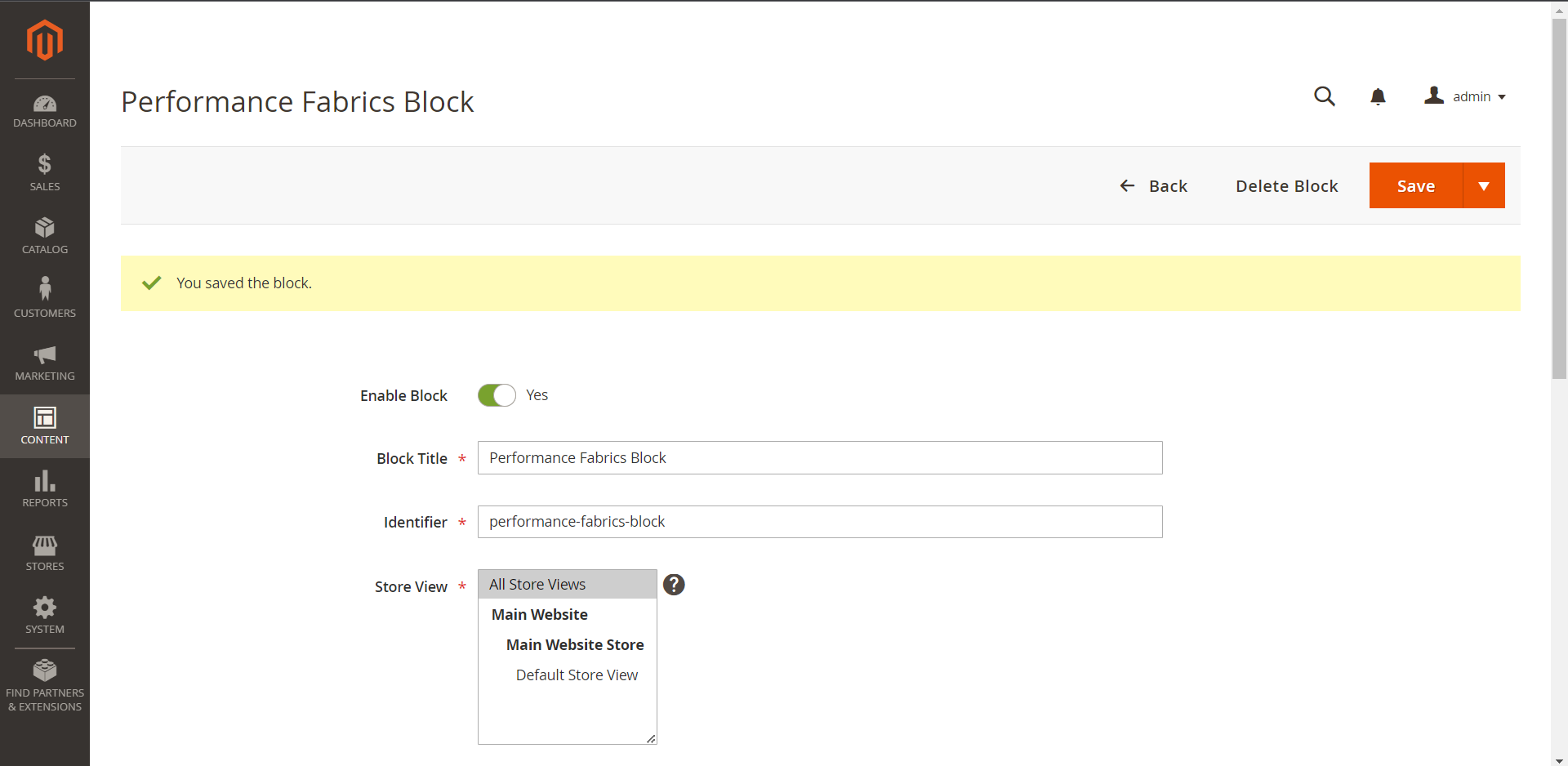This screenshot has width=1568, height=766.
Task: Save the Performance Fabrics Block
Action: (x=1415, y=185)
